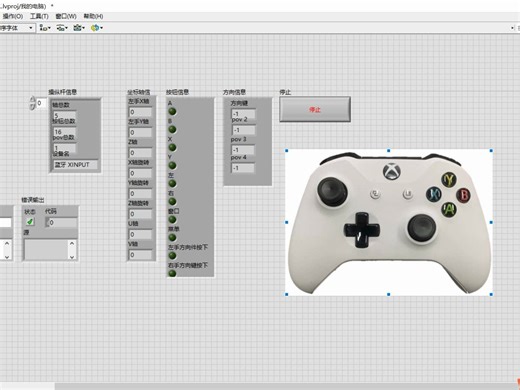The image size is (520, 390).
Task: Click the V轴 value field
Action: tap(140, 255)
